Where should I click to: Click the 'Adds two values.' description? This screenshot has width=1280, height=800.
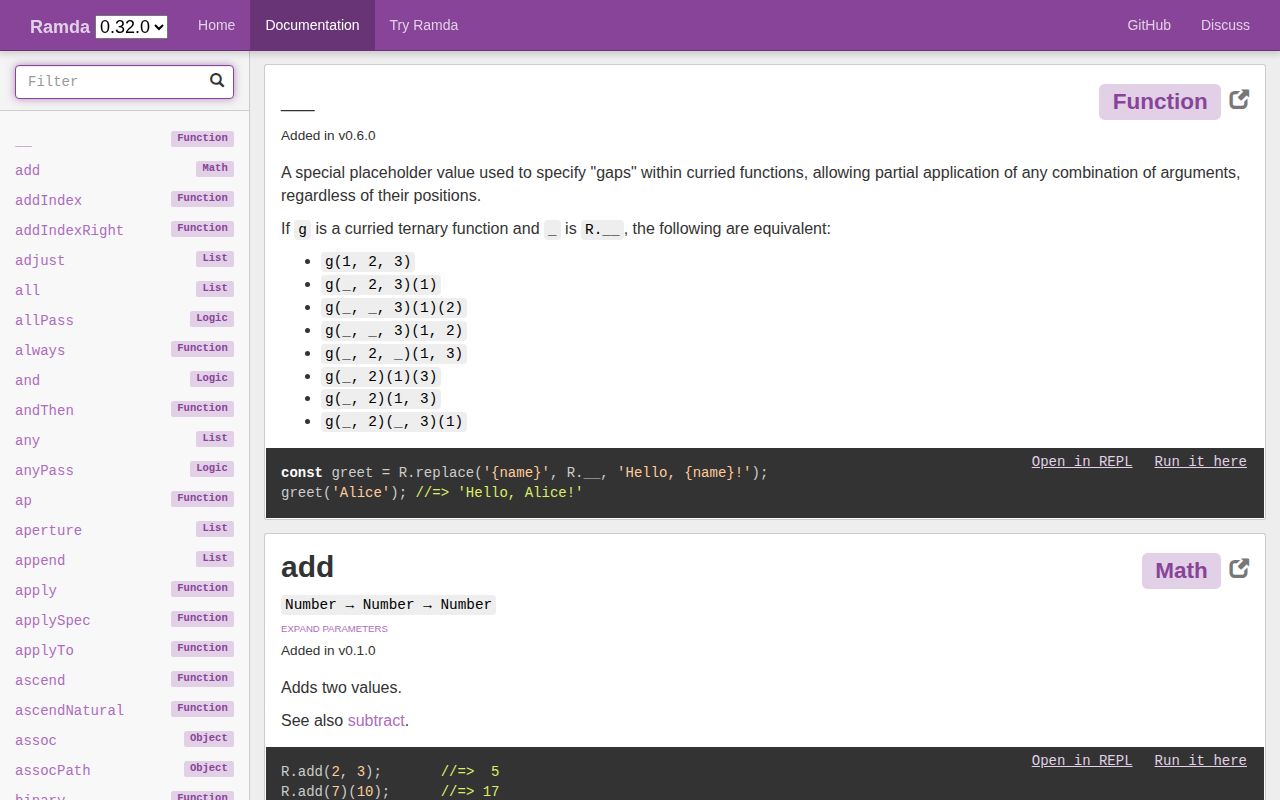point(341,688)
